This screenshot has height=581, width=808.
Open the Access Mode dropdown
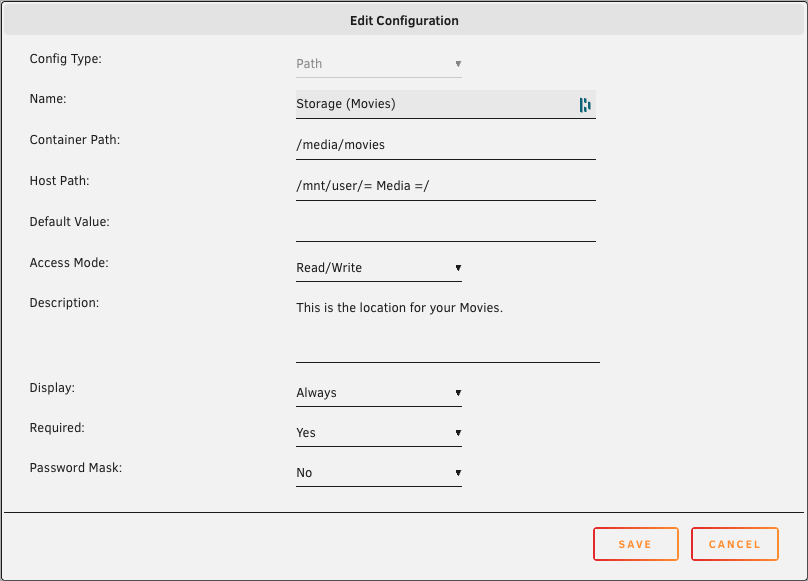pyautogui.click(x=379, y=268)
